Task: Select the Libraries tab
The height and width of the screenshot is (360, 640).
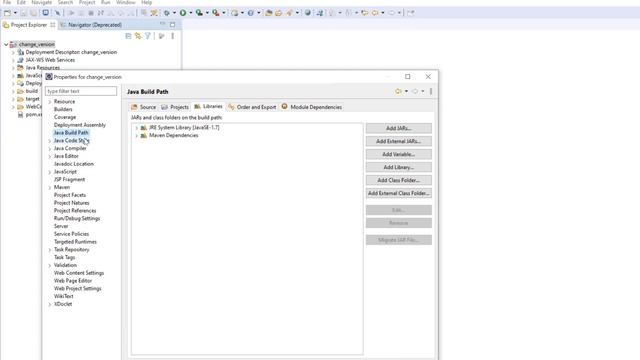Action: tap(208, 107)
